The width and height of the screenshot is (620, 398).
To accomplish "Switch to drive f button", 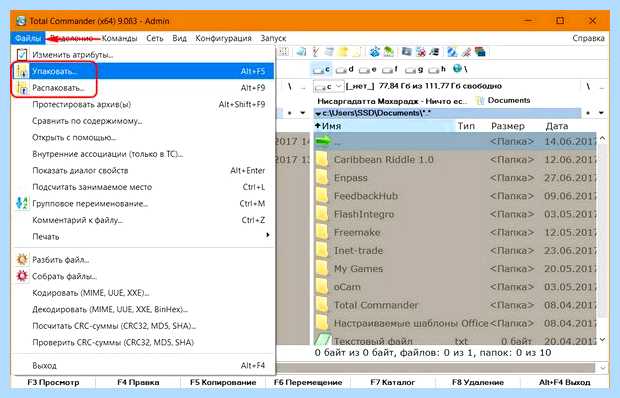I will [x=390, y=70].
